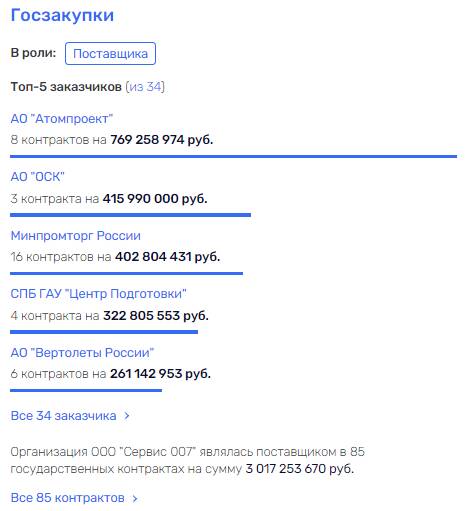Viewport: 469px width, 511px height.
Task: Click the blue bar under Центр Подготовки
Action: 104,332
